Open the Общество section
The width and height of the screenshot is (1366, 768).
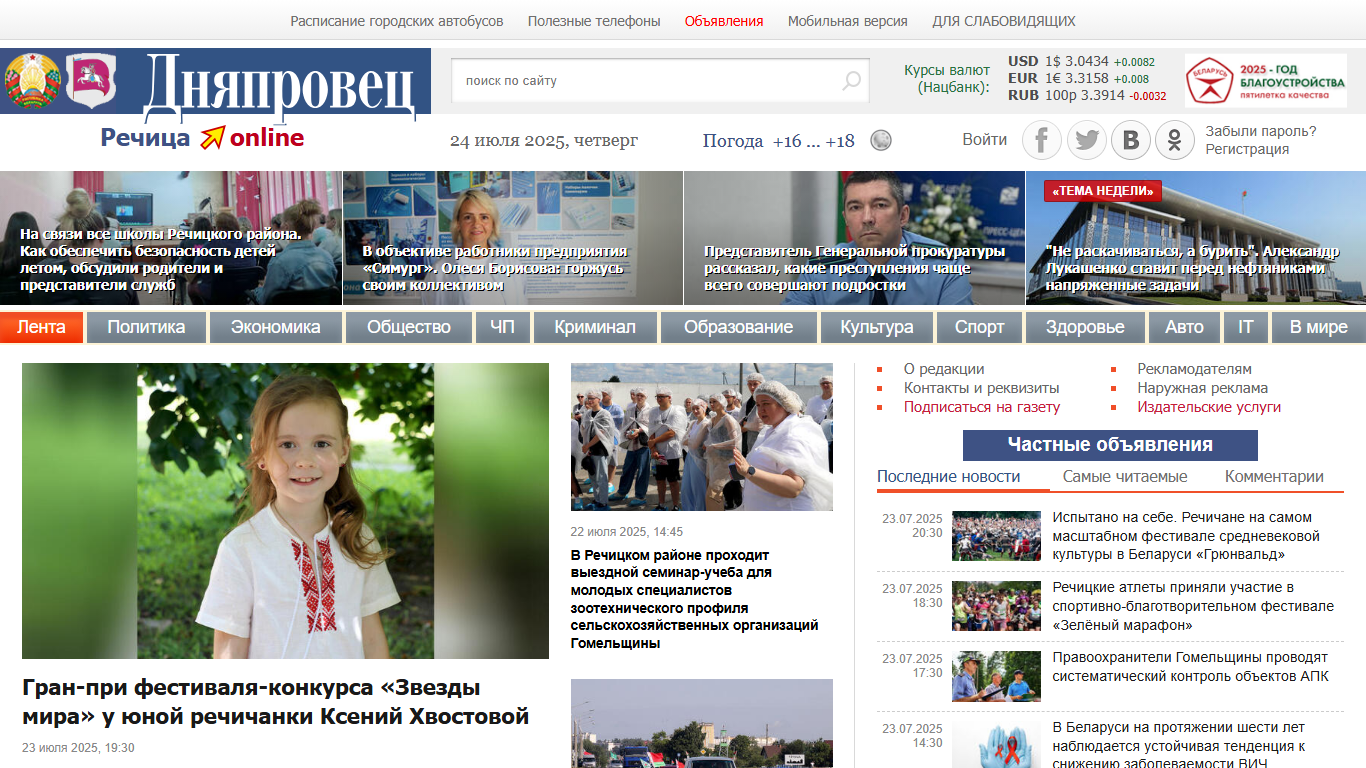pos(409,327)
